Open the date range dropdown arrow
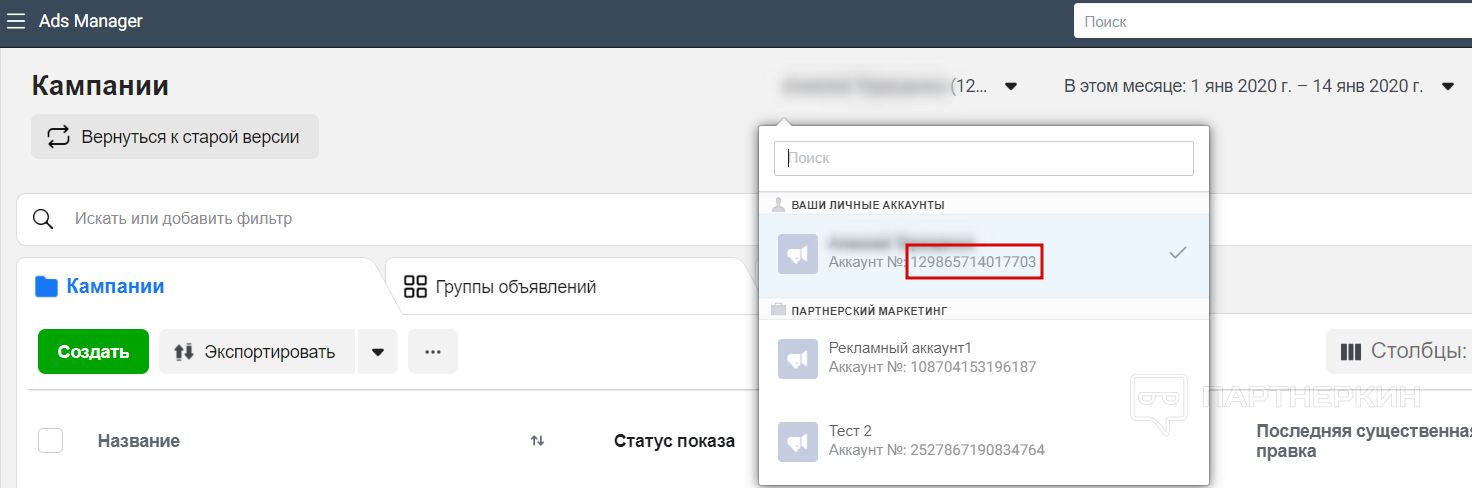This screenshot has width=1472, height=488. 1448,87
